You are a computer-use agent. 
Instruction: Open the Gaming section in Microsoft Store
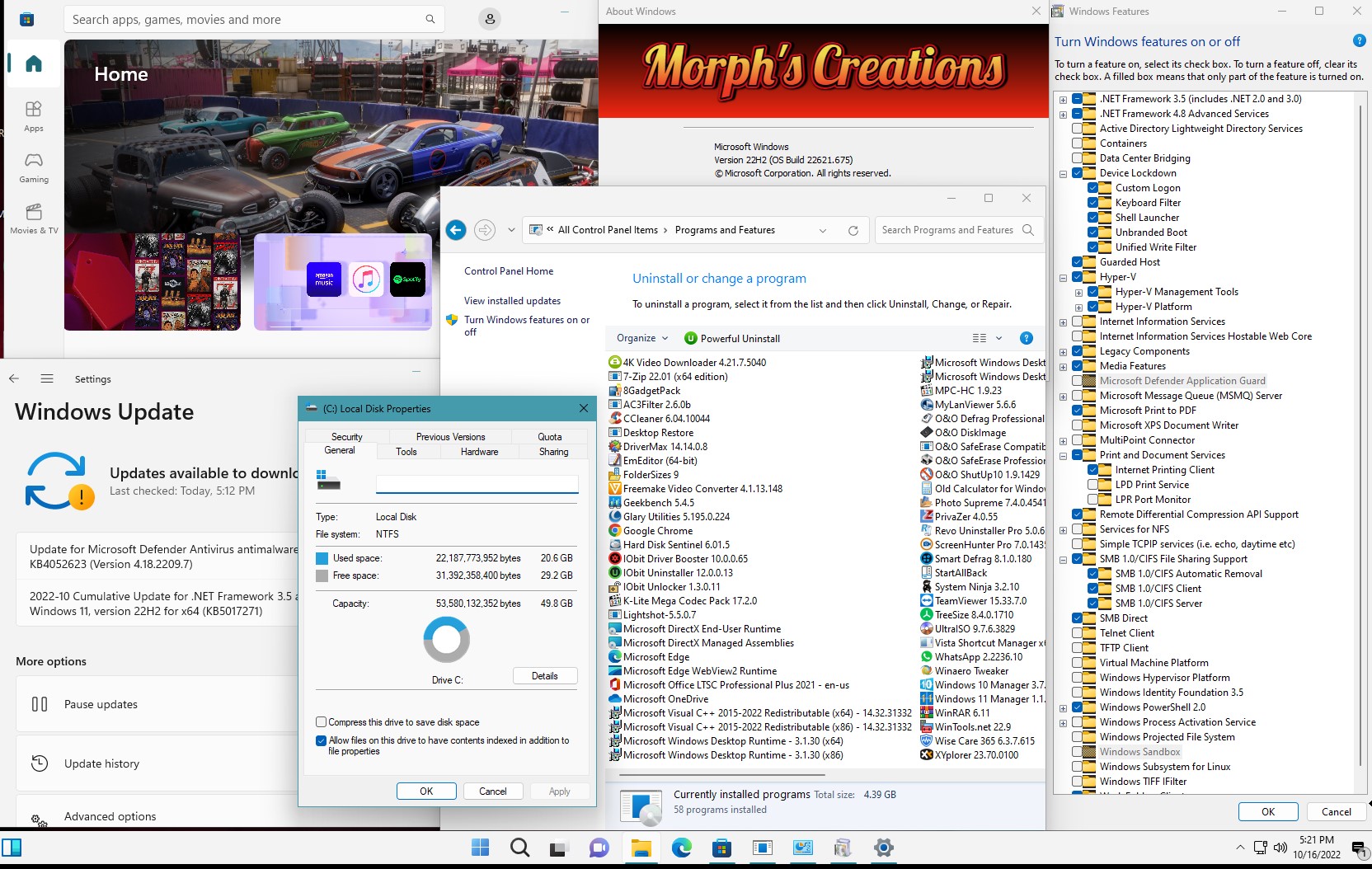pyautogui.click(x=34, y=167)
